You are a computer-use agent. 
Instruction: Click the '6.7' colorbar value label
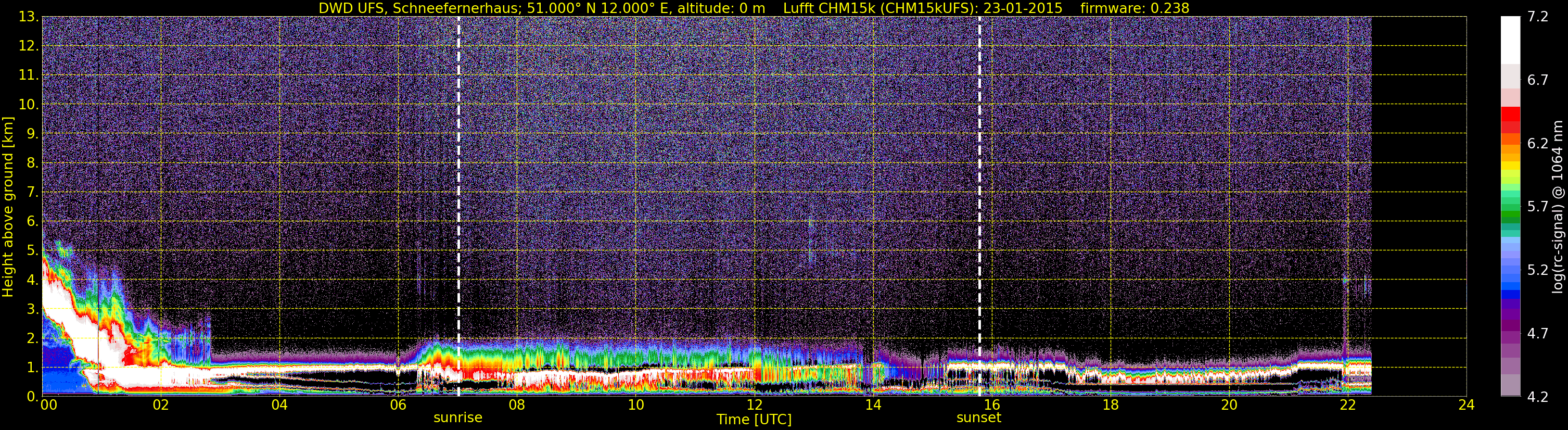[1538, 80]
